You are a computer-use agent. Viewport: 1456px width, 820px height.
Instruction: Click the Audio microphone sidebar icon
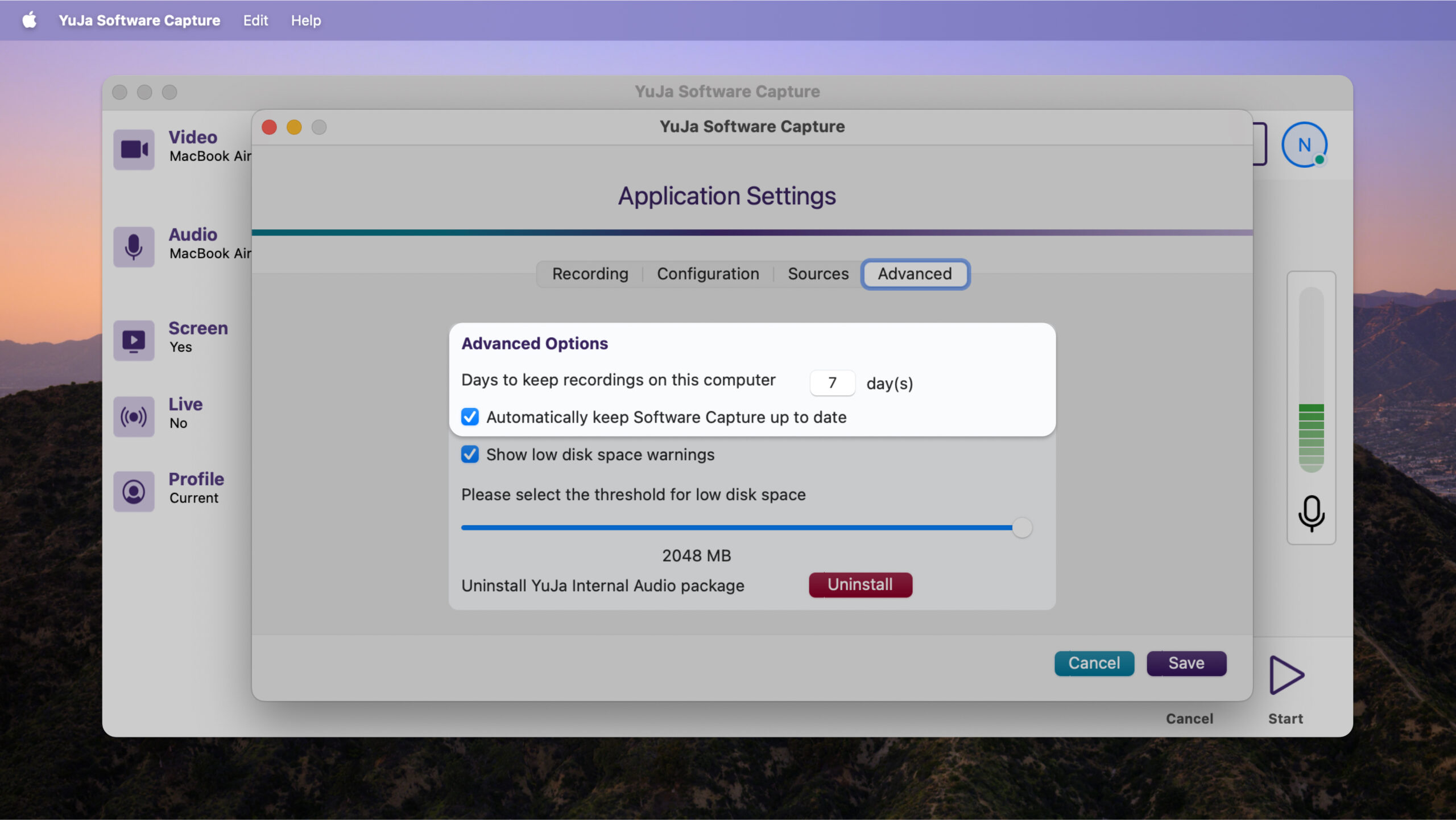click(x=134, y=247)
